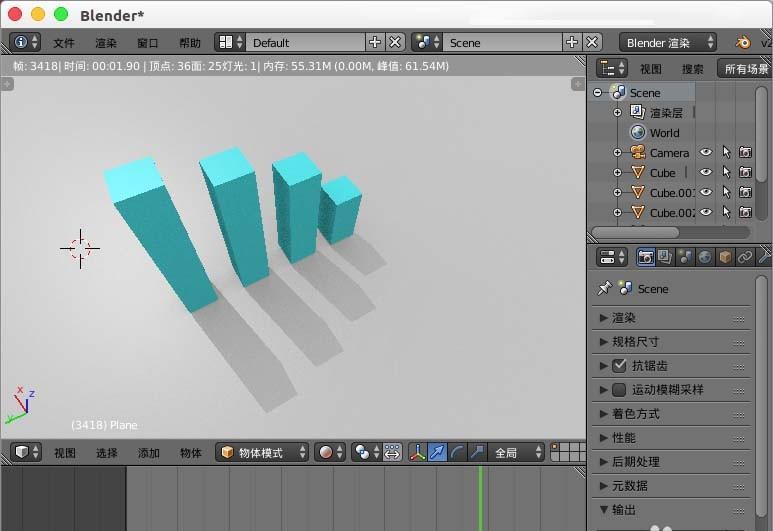Delete the current scene
This screenshot has height=531, width=773.
point(592,42)
